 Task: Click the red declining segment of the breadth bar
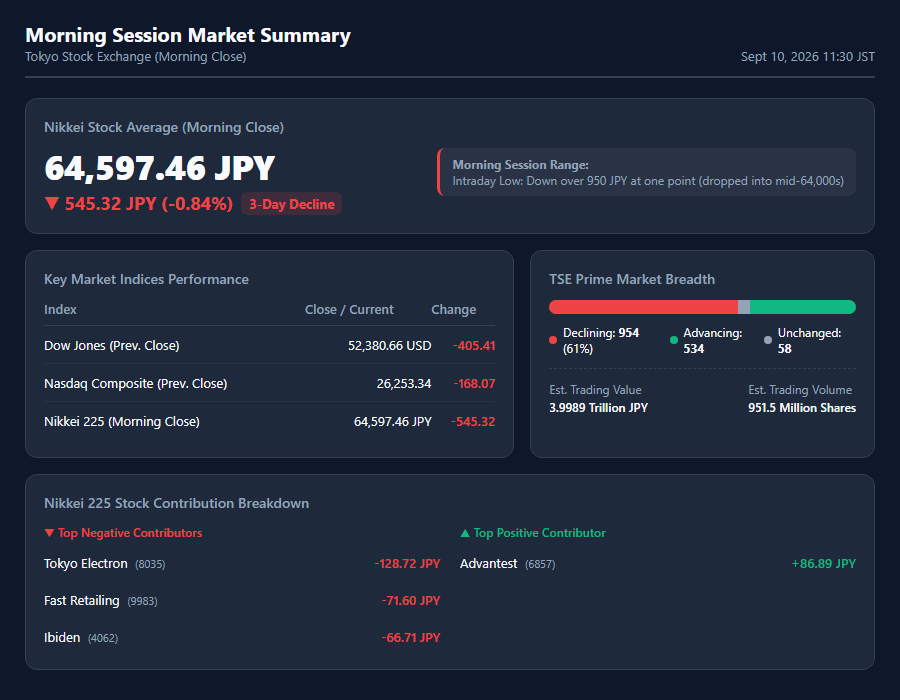click(643, 307)
